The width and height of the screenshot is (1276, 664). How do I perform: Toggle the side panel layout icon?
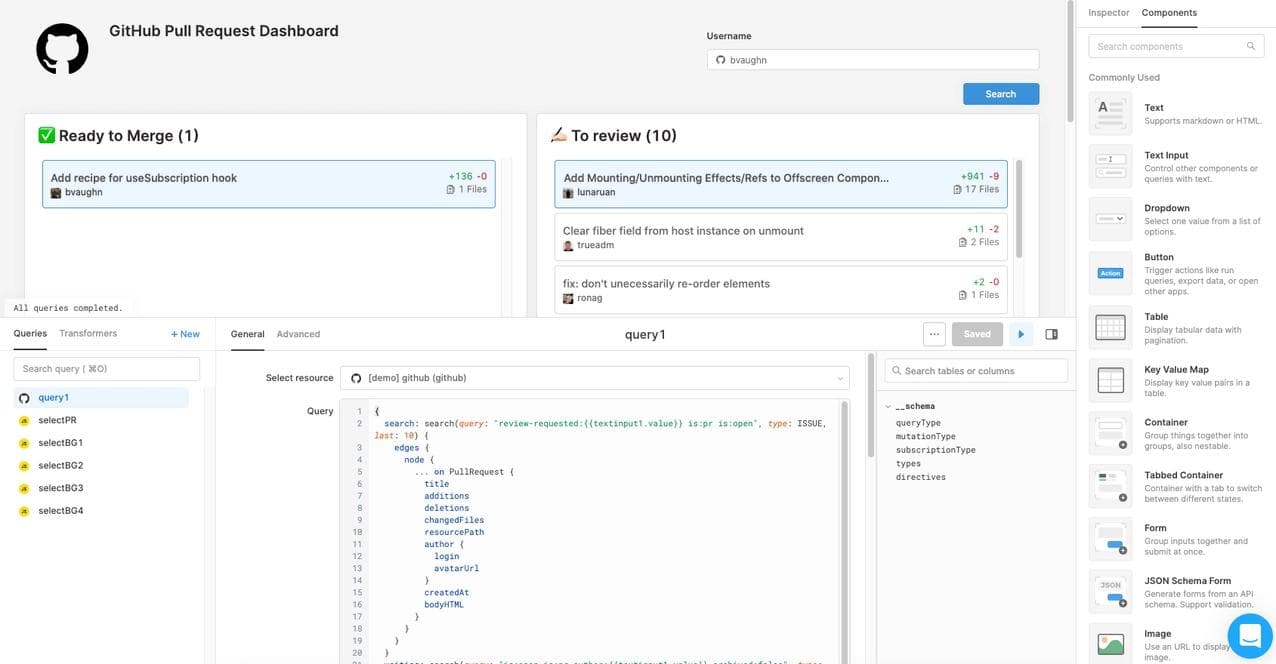1051,334
